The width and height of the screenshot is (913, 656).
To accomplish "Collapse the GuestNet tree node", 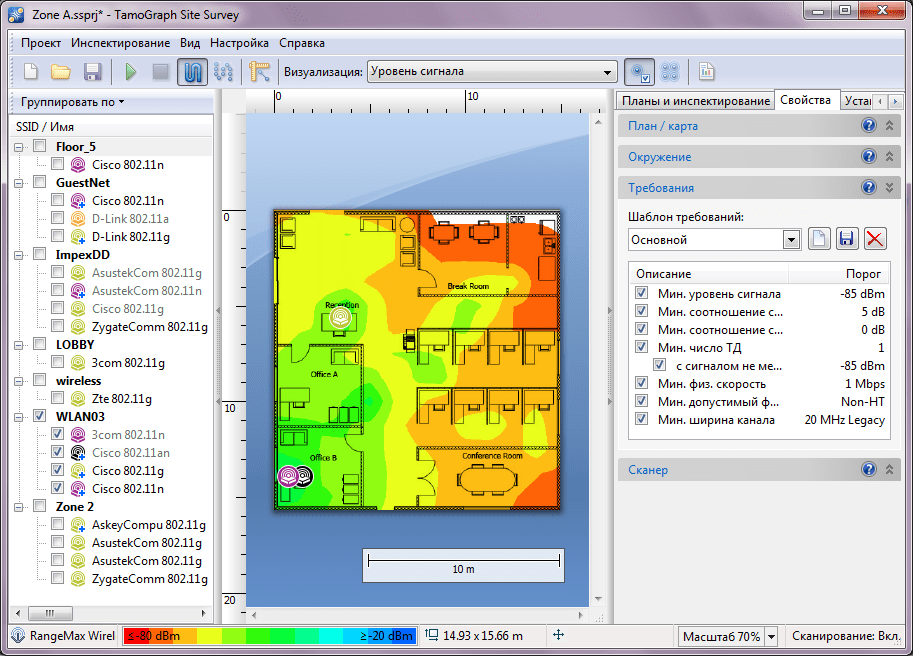I will pyautogui.click(x=19, y=183).
